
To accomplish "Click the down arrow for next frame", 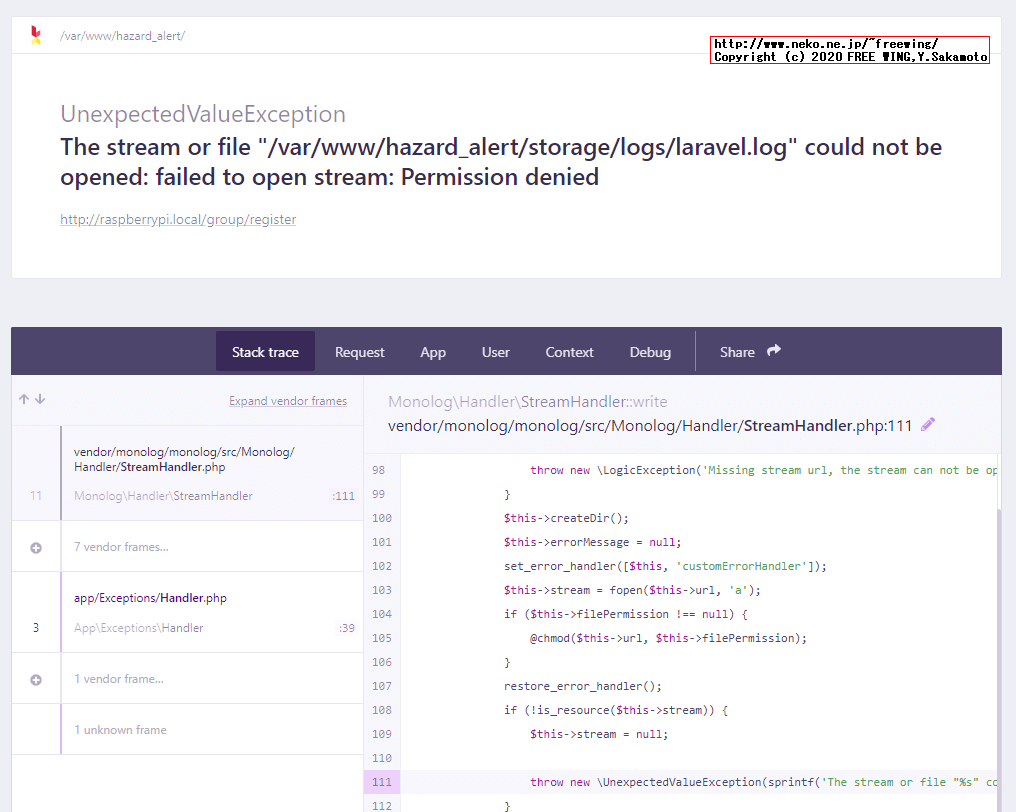I will [x=40, y=399].
